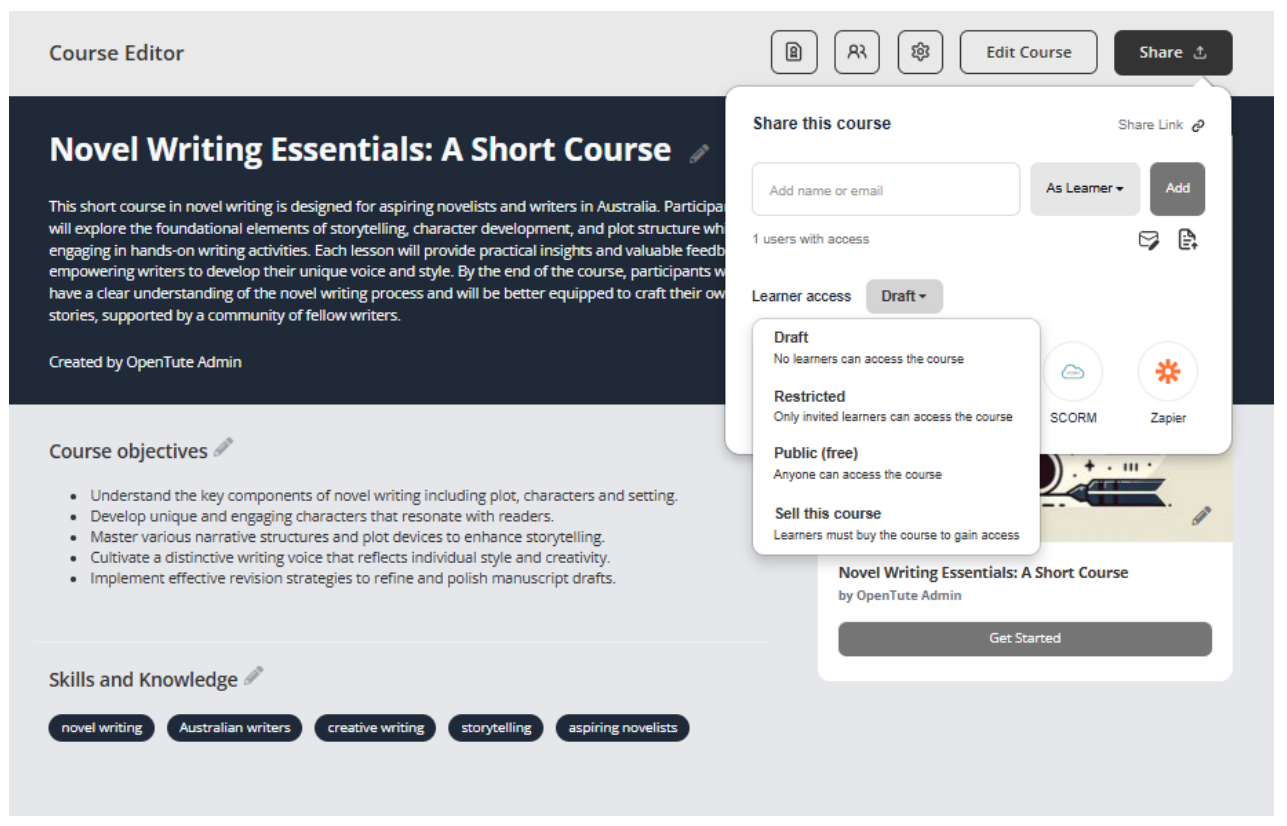Open the course certificate icon button

pyautogui.click(x=794, y=53)
